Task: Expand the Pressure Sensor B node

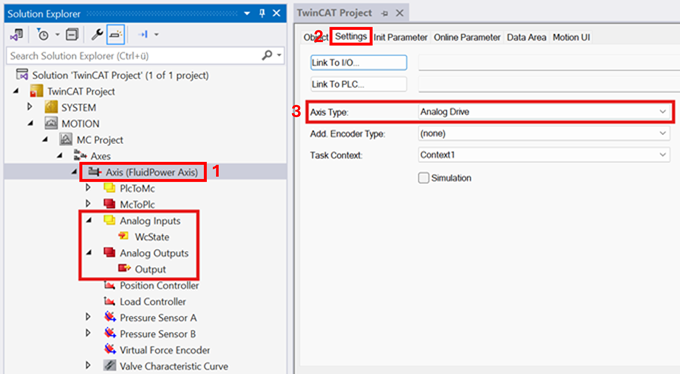Action: tap(88, 333)
